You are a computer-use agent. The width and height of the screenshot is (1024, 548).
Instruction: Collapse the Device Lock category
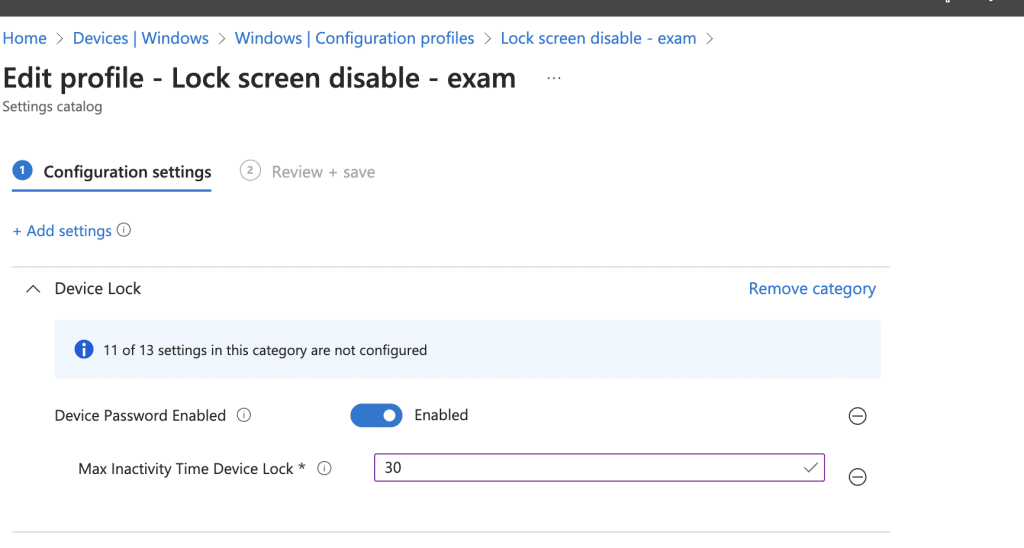33,289
